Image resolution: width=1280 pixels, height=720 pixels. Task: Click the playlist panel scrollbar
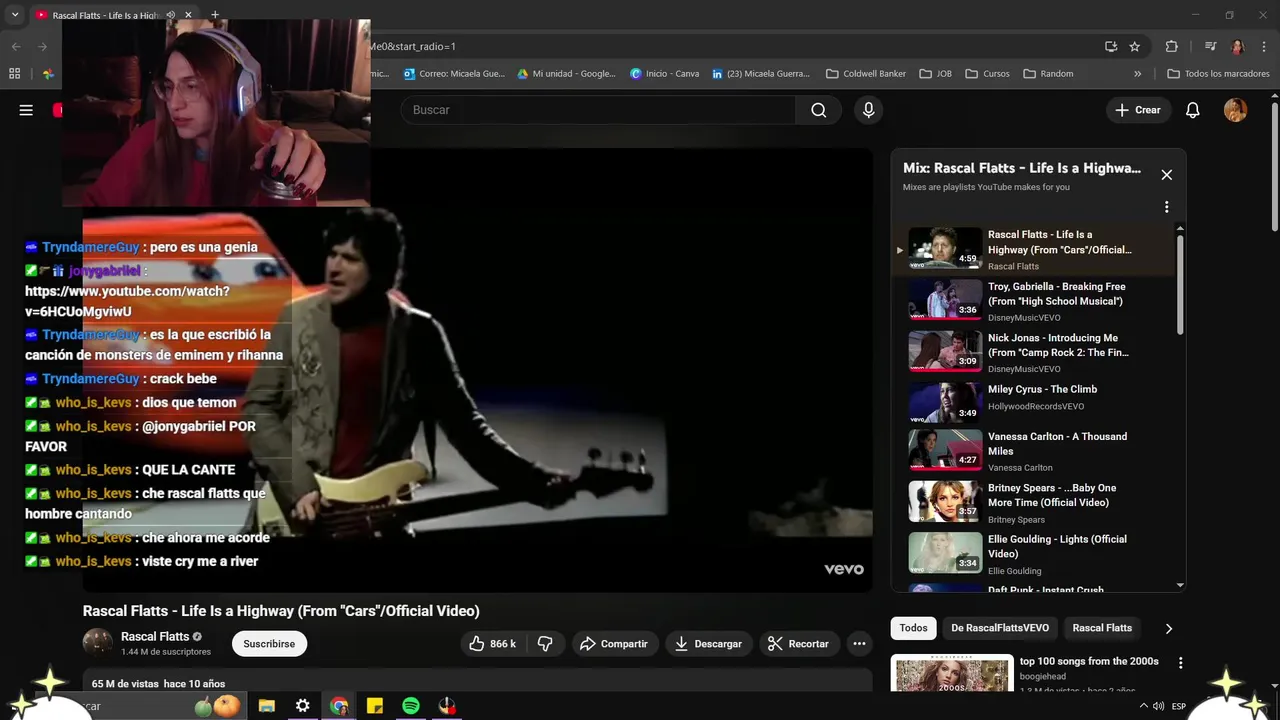(1180, 285)
